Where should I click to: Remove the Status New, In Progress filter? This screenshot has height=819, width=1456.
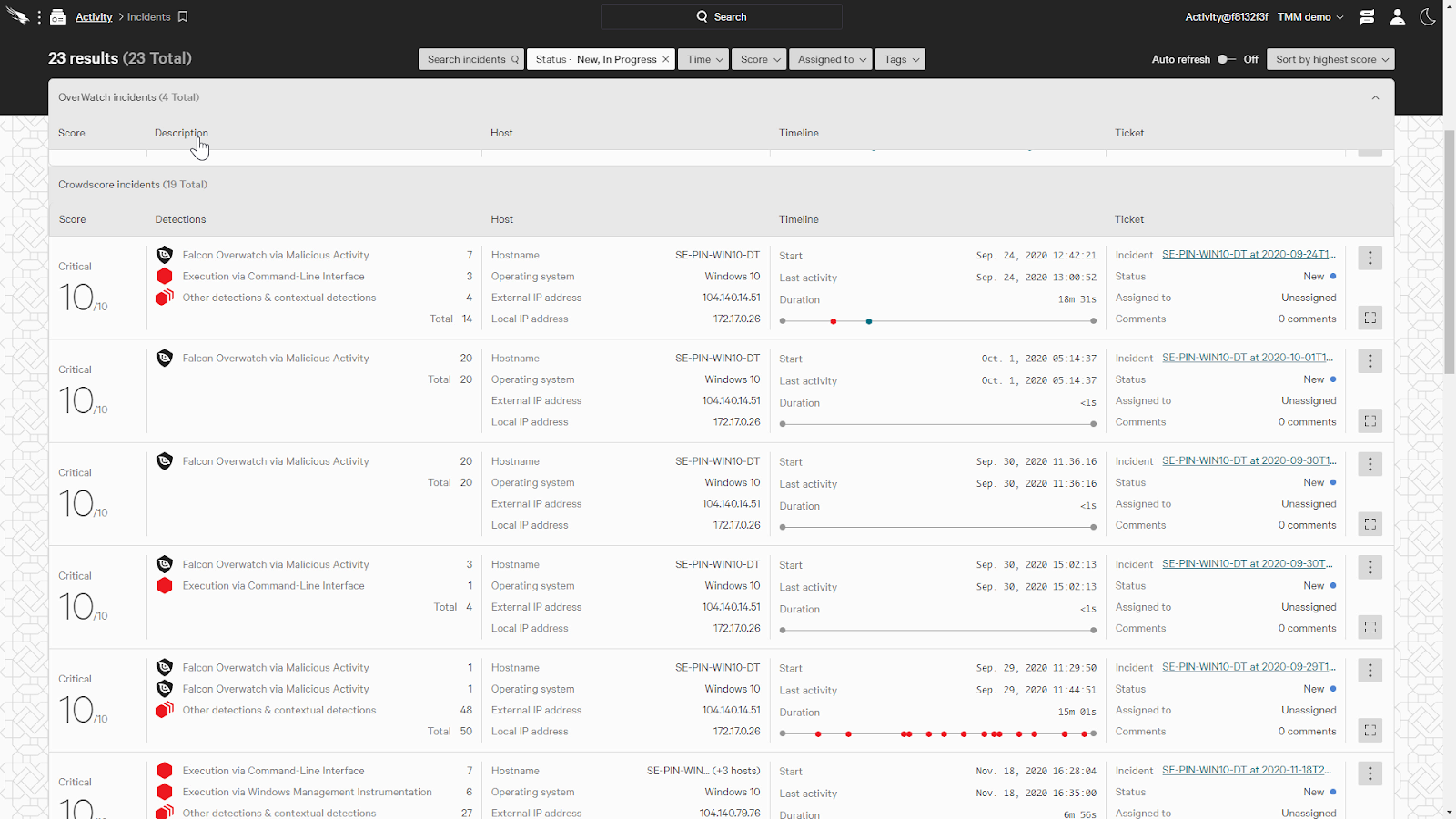666,59
